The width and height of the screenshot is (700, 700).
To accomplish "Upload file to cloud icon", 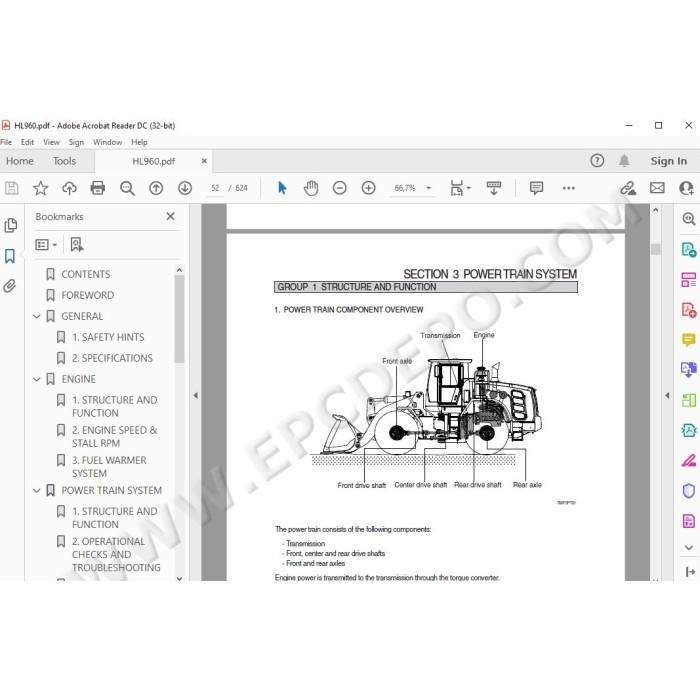I will coord(69,188).
